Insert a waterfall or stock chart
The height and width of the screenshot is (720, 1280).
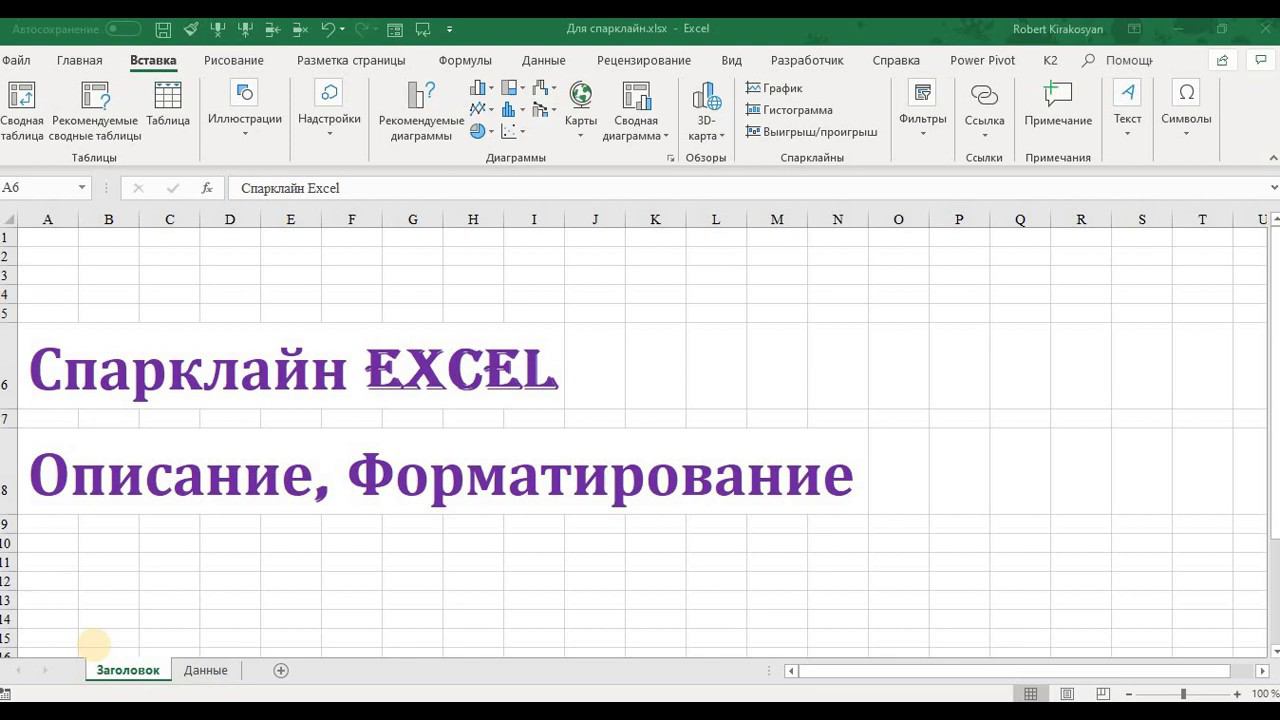click(x=544, y=89)
